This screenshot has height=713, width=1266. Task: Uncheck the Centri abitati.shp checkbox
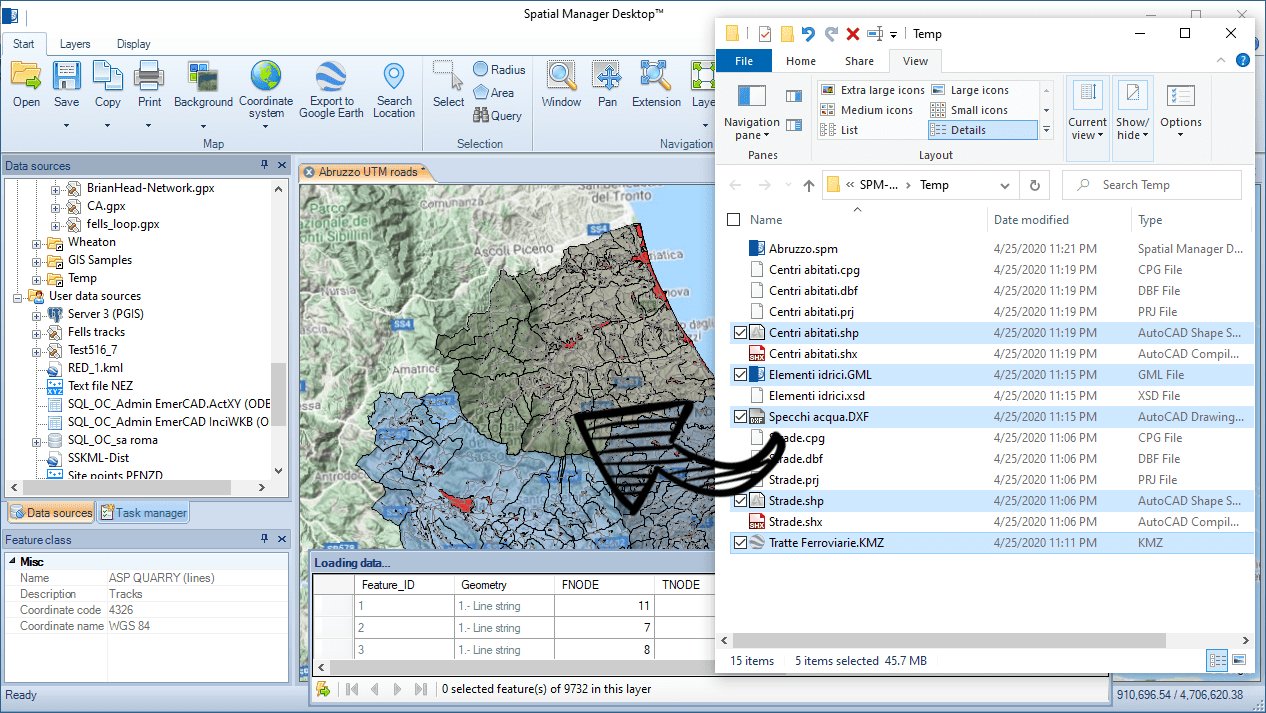[740, 333]
